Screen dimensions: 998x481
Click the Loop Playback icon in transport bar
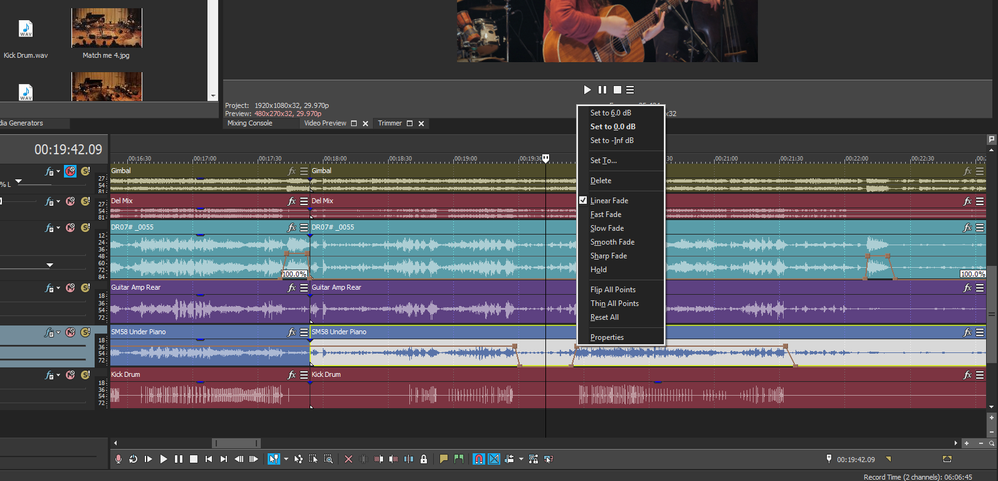click(x=133, y=459)
